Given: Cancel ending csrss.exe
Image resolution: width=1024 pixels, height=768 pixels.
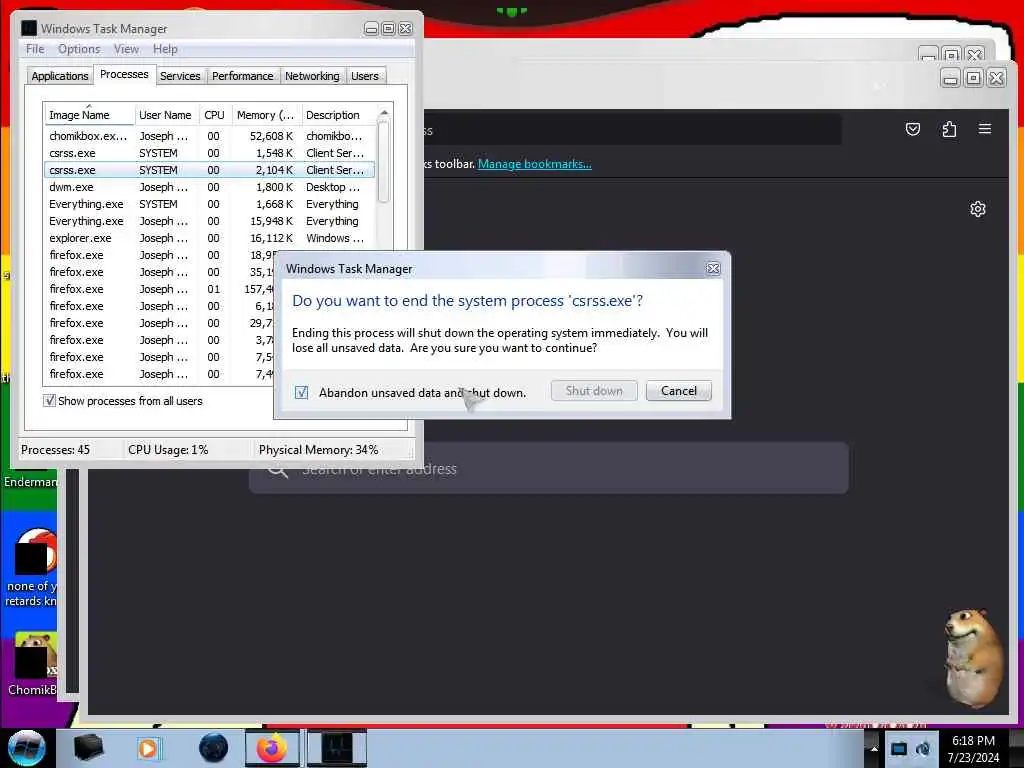Looking at the screenshot, I should click(679, 391).
